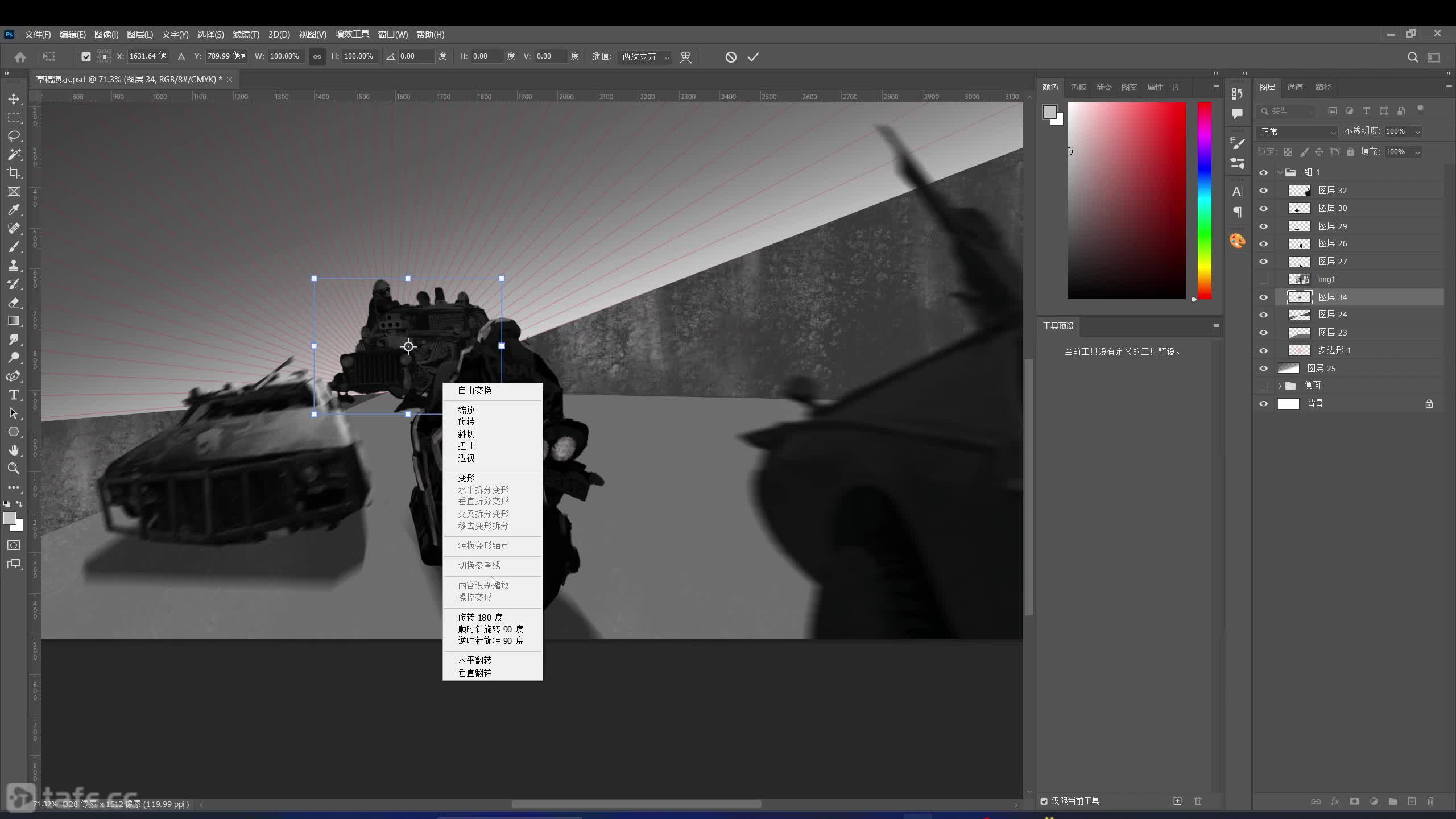The width and height of the screenshot is (1456, 819).
Task: Choose 斜切 from context menu
Action: (x=493, y=434)
